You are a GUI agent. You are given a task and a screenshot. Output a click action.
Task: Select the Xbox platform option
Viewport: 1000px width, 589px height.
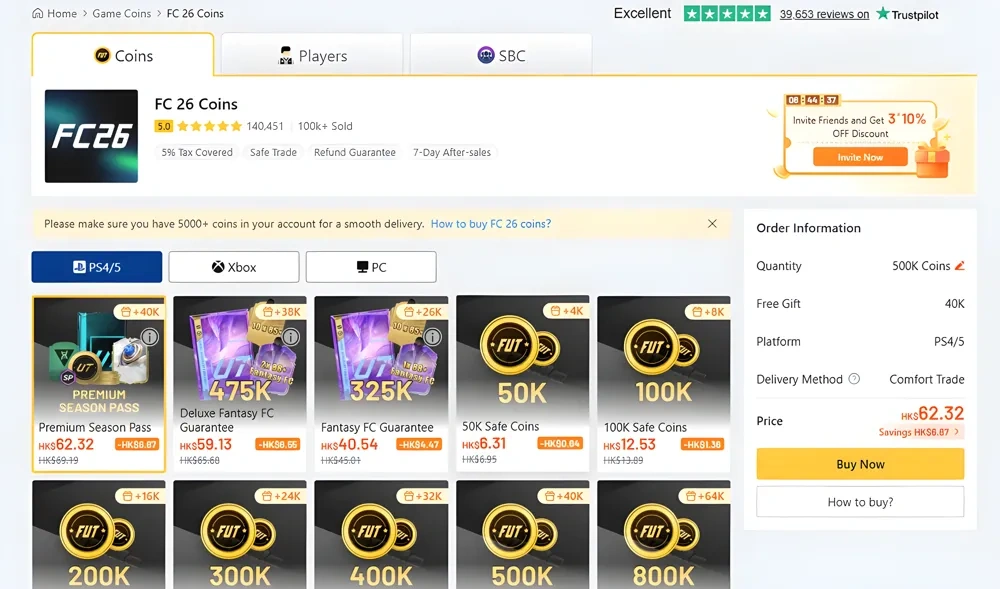click(x=234, y=267)
